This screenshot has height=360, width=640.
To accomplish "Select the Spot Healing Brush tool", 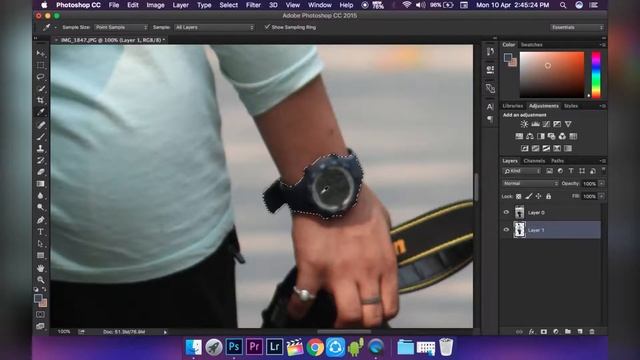I will (x=40, y=125).
